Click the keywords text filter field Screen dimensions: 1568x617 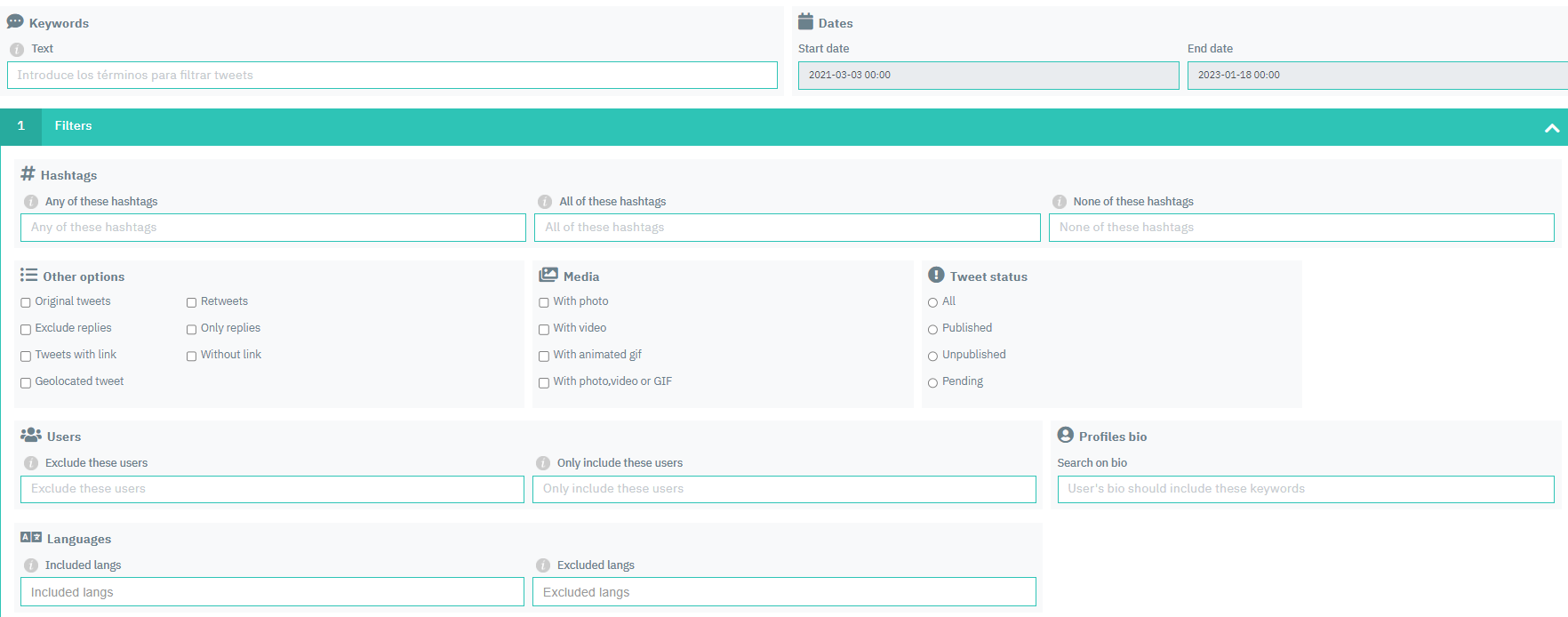pos(392,75)
